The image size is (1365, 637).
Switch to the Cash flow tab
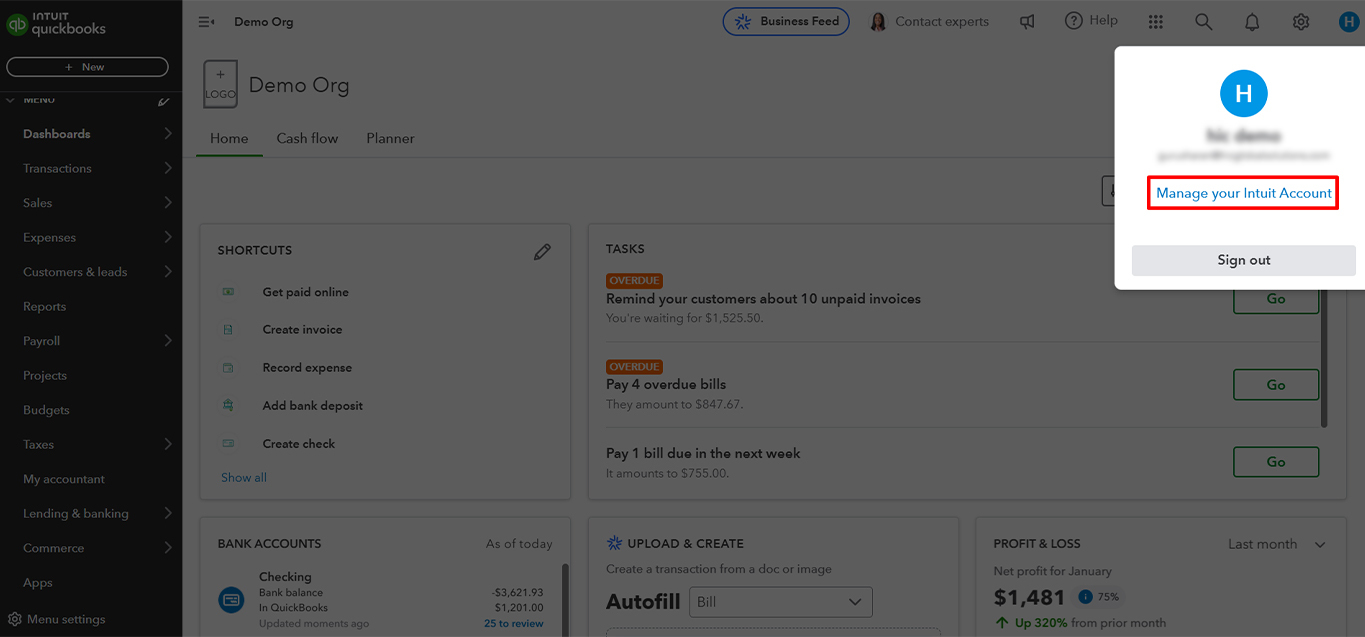coord(307,138)
